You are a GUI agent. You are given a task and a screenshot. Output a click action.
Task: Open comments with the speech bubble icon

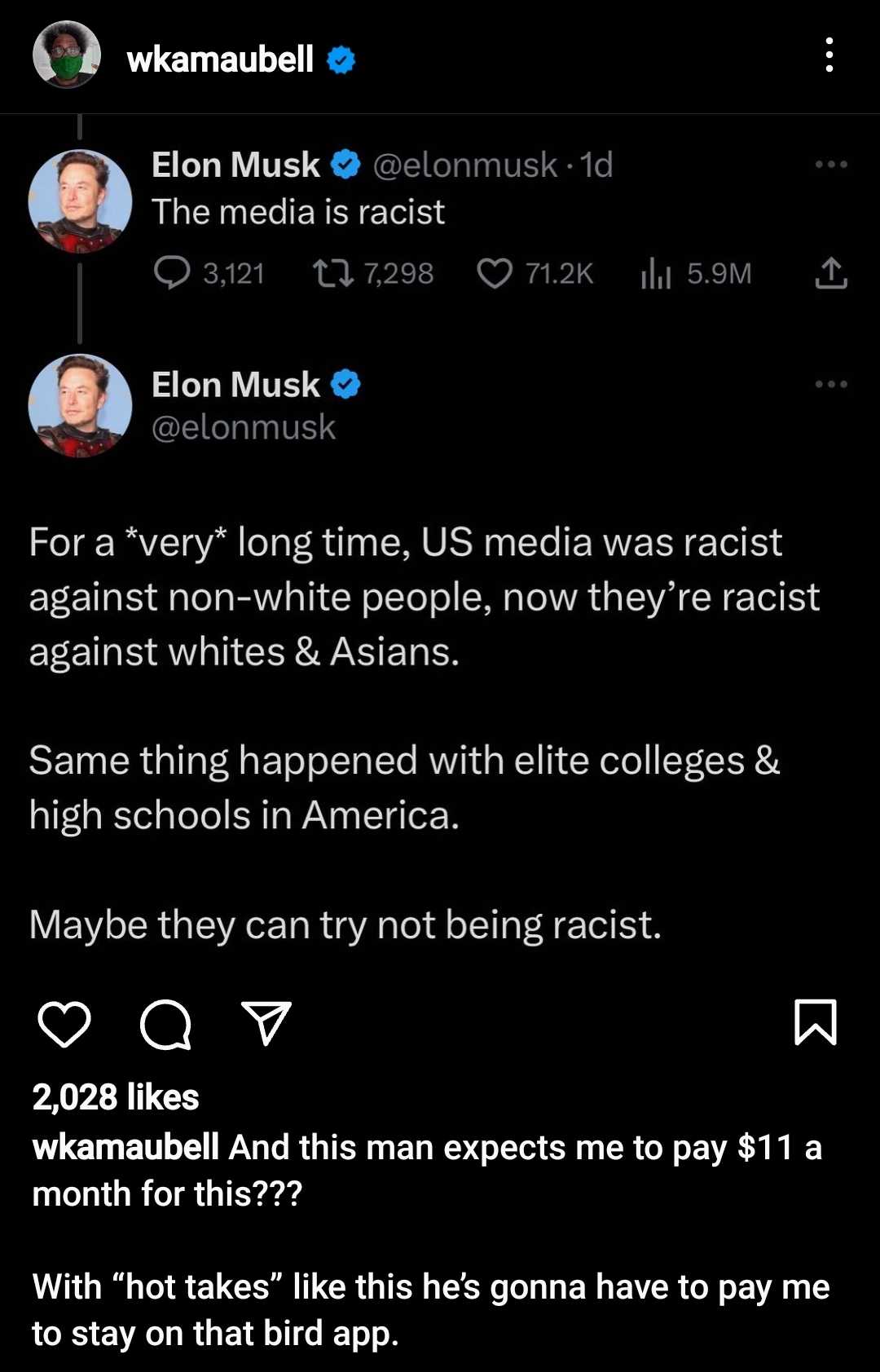165,1024
